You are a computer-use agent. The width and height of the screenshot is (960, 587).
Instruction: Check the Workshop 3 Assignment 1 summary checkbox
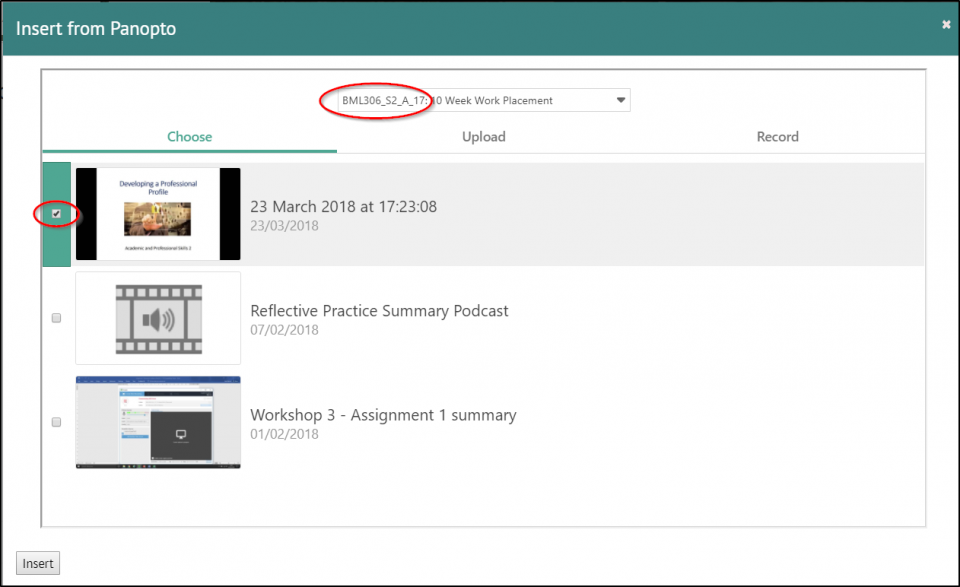pyautogui.click(x=56, y=422)
